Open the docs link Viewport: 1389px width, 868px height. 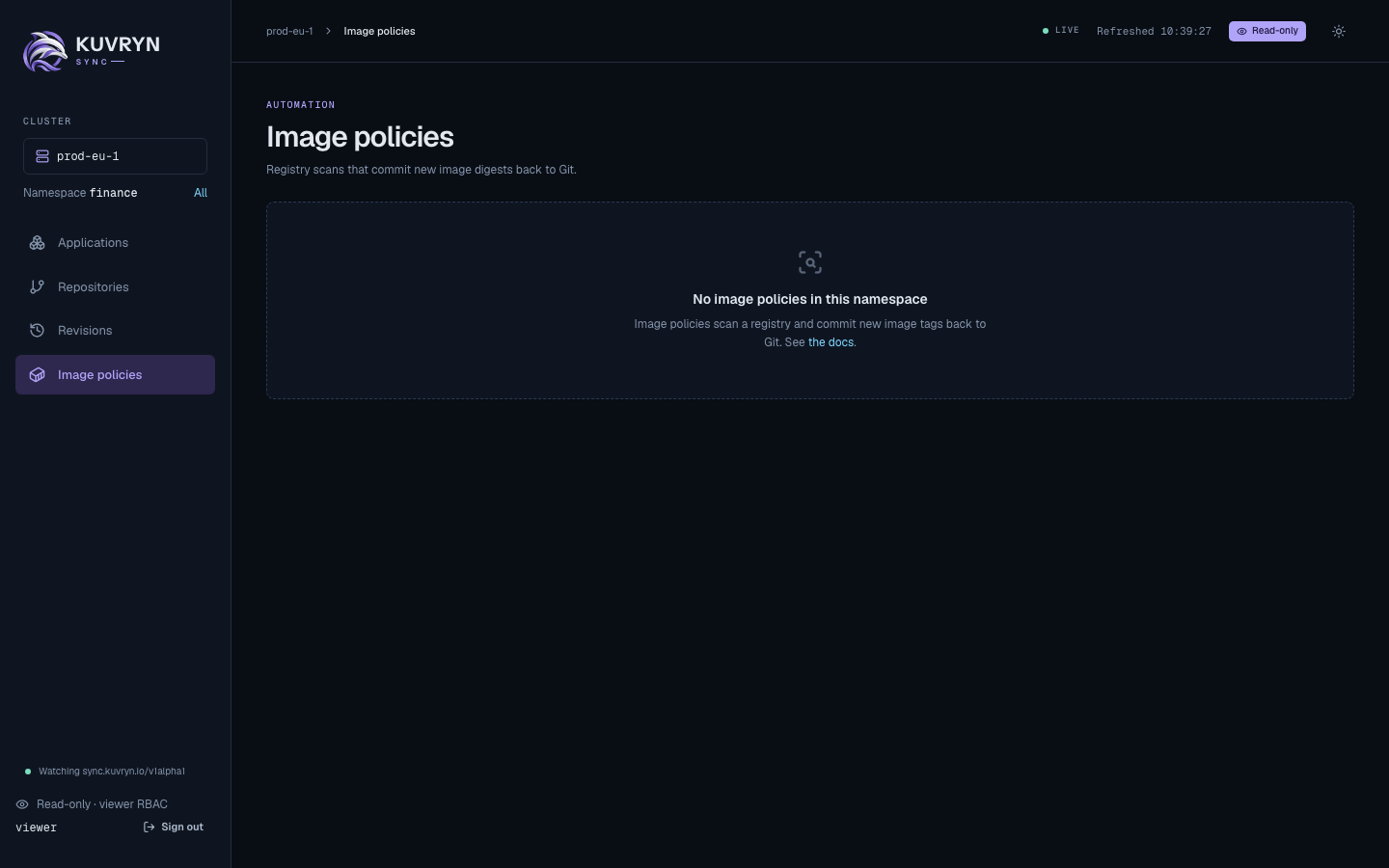(x=831, y=342)
